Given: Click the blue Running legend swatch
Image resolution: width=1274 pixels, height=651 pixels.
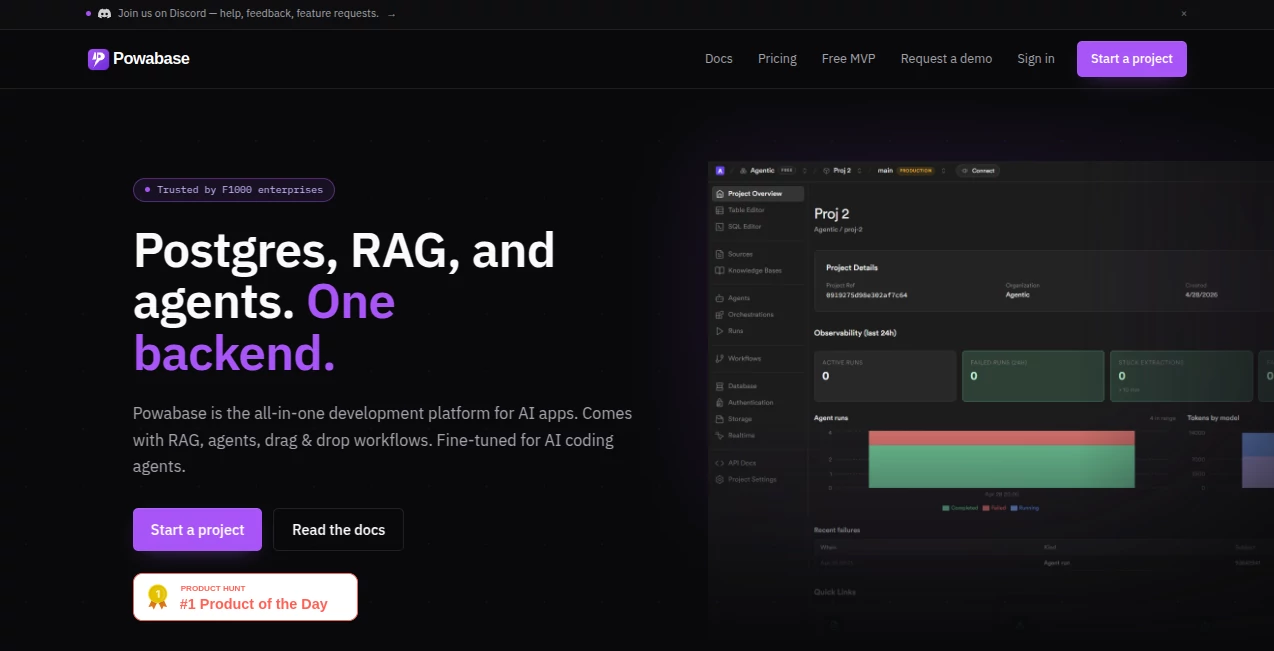Looking at the screenshot, I should click(x=1014, y=508).
